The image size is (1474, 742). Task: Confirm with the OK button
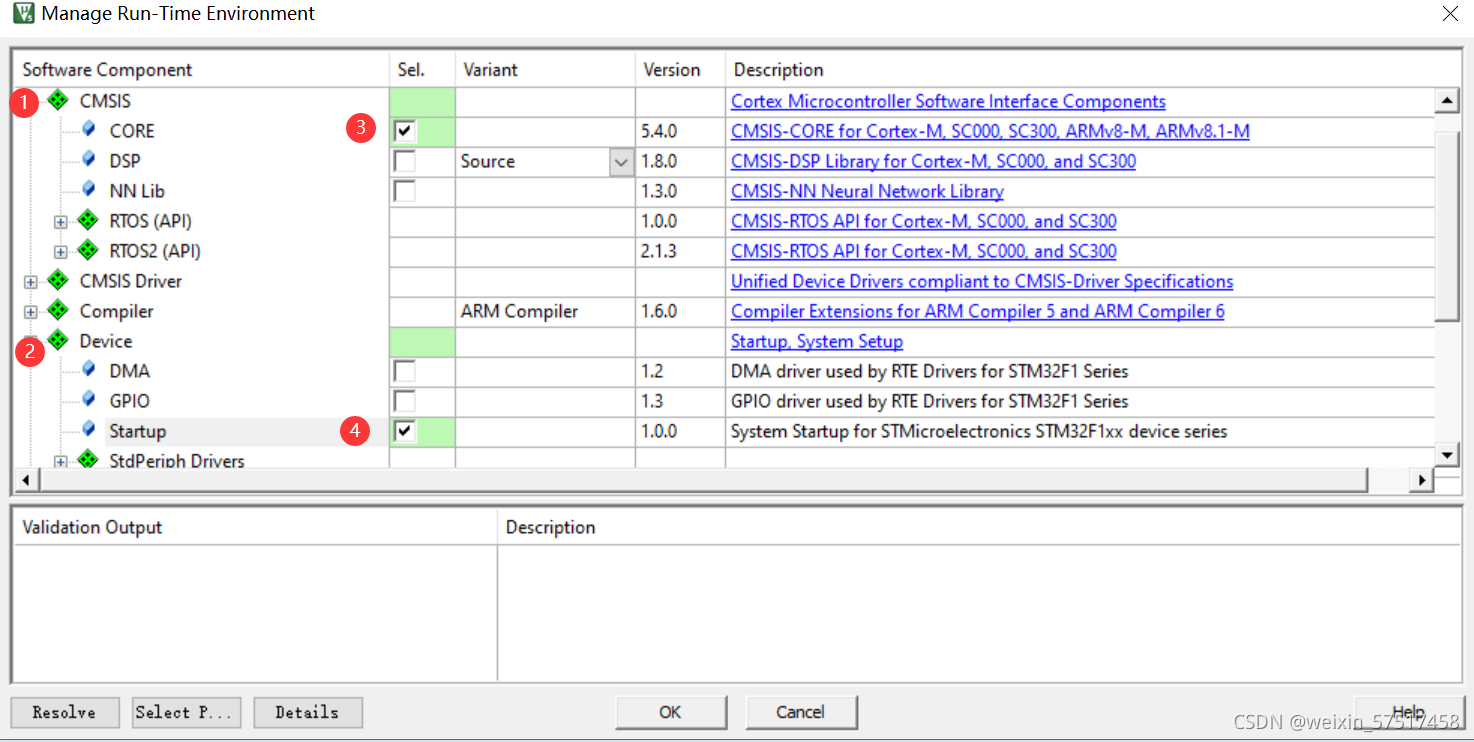coord(671,712)
